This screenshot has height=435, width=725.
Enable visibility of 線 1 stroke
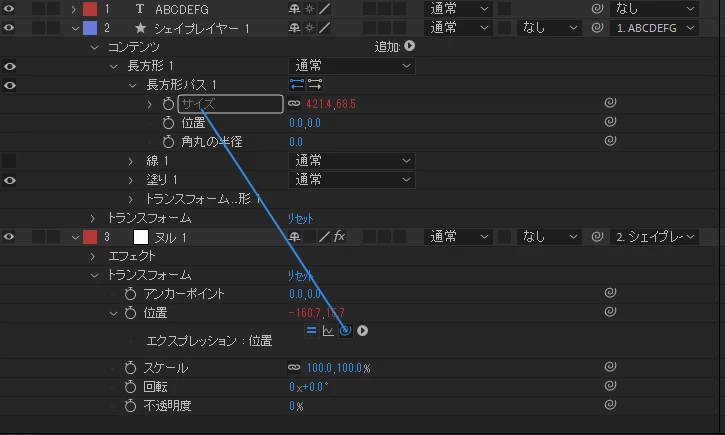(9, 161)
